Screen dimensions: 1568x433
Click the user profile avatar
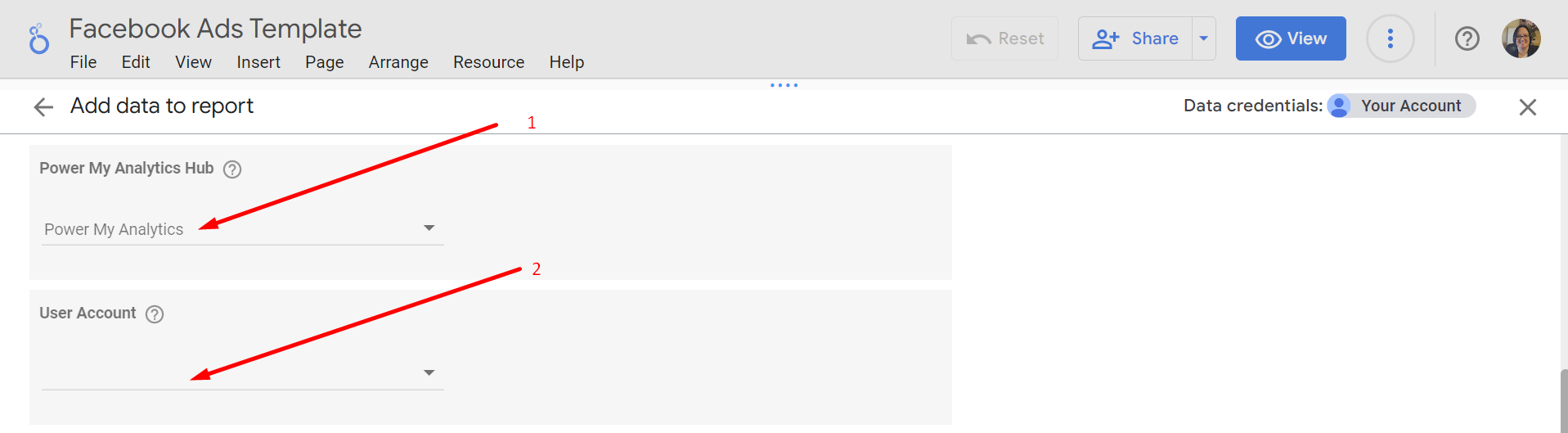[1521, 38]
